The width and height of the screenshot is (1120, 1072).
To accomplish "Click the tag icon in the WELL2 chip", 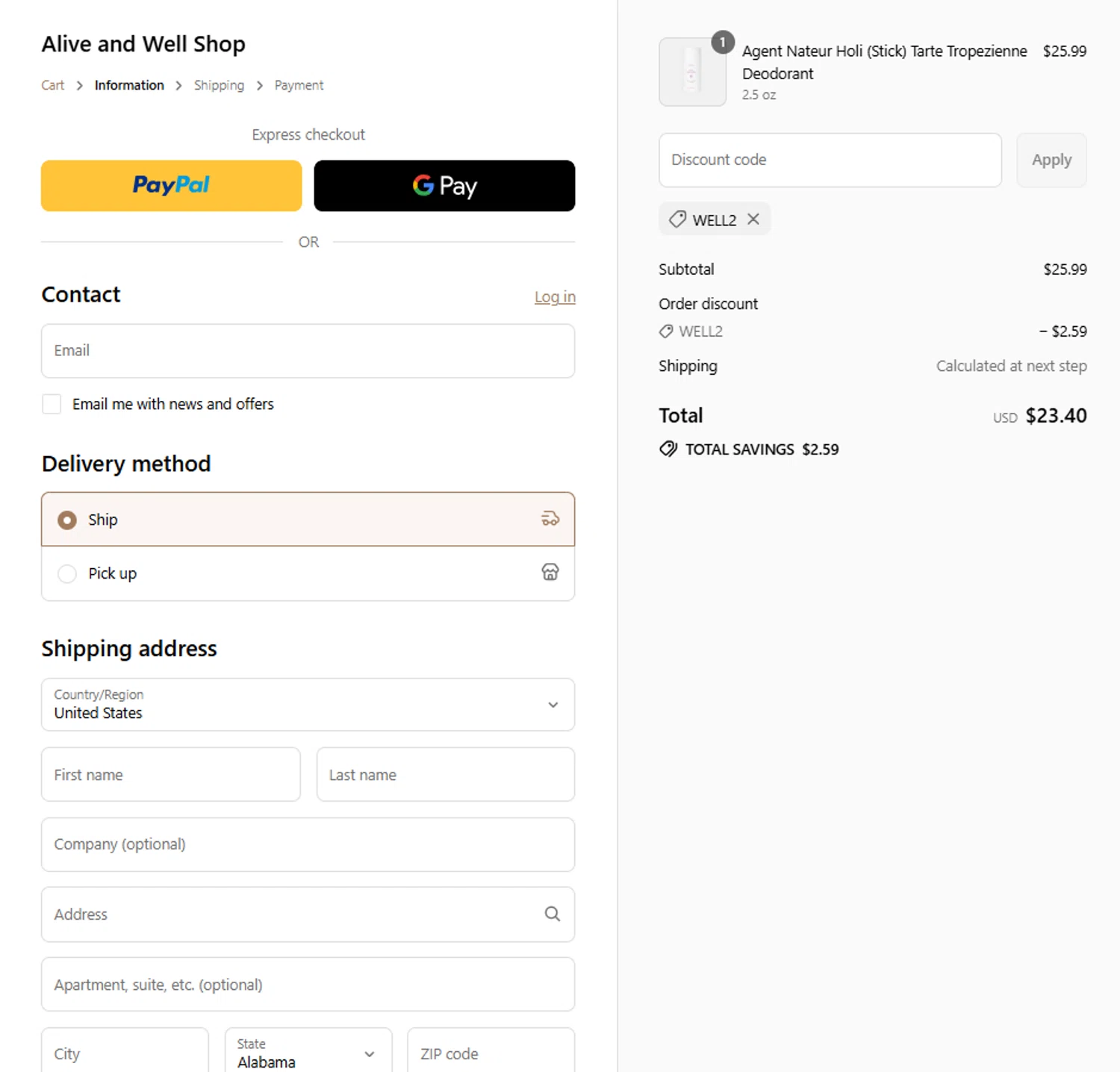I will tap(677, 219).
